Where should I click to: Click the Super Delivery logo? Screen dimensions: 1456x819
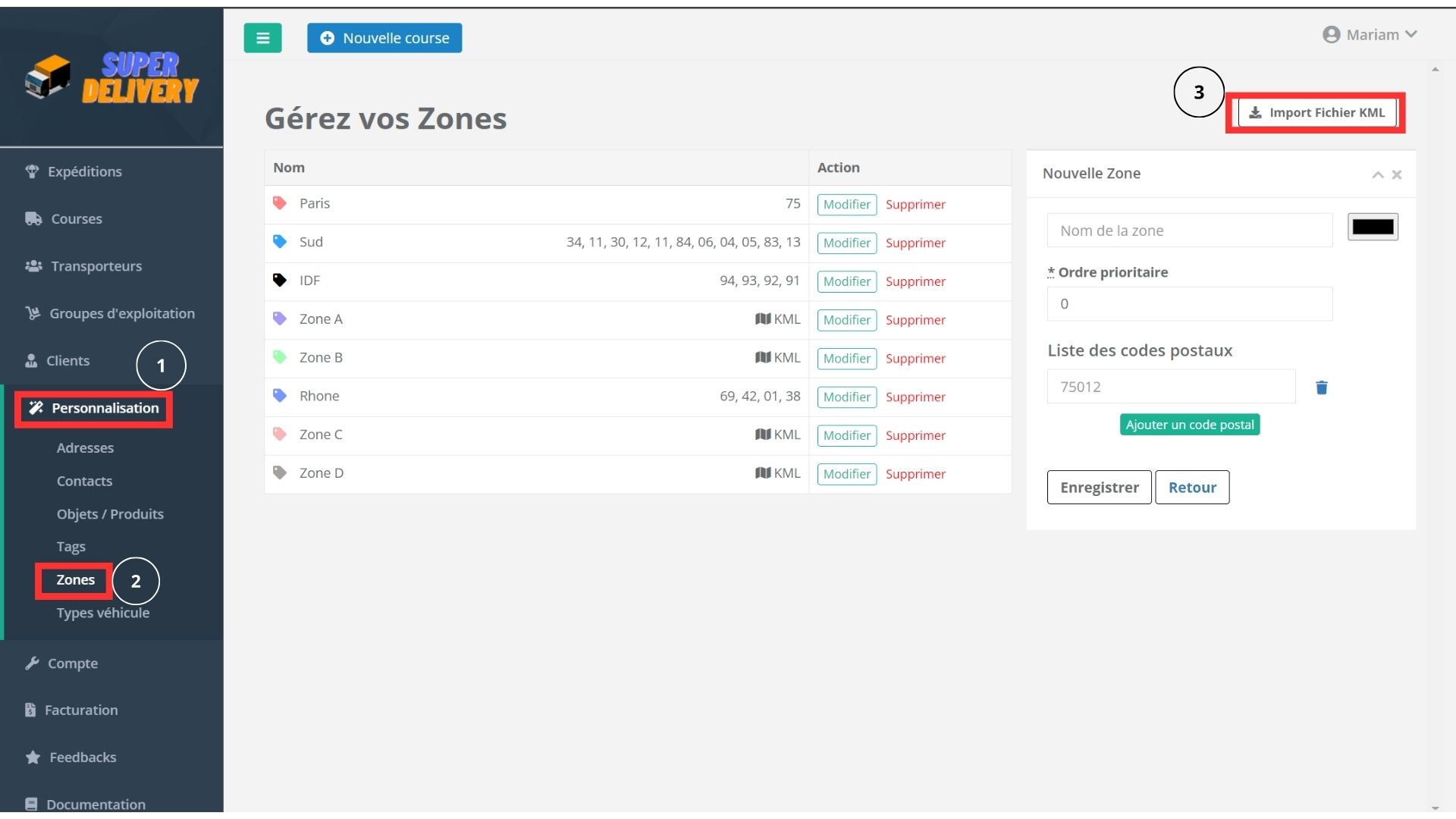tap(111, 78)
